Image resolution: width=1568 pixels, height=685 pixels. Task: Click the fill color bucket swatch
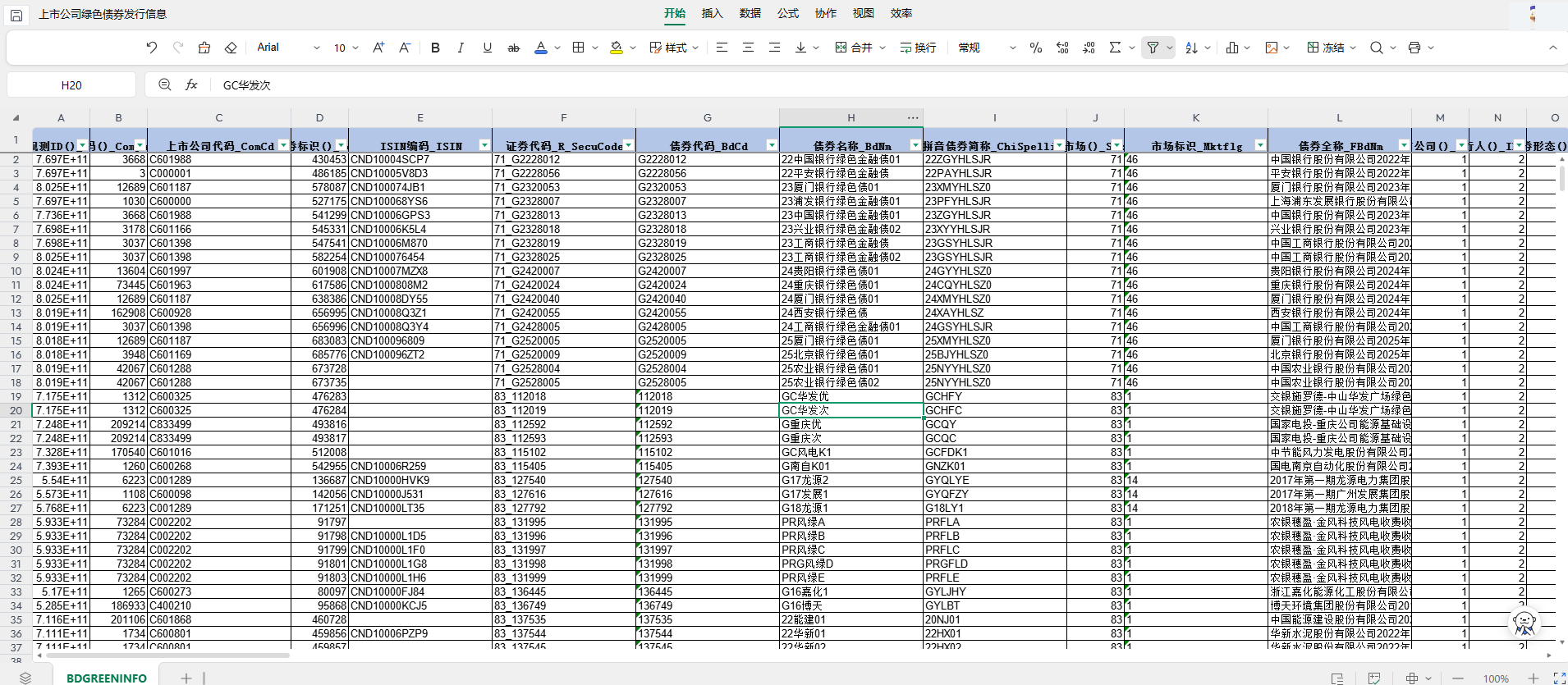pyautogui.click(x=617, y=48)
